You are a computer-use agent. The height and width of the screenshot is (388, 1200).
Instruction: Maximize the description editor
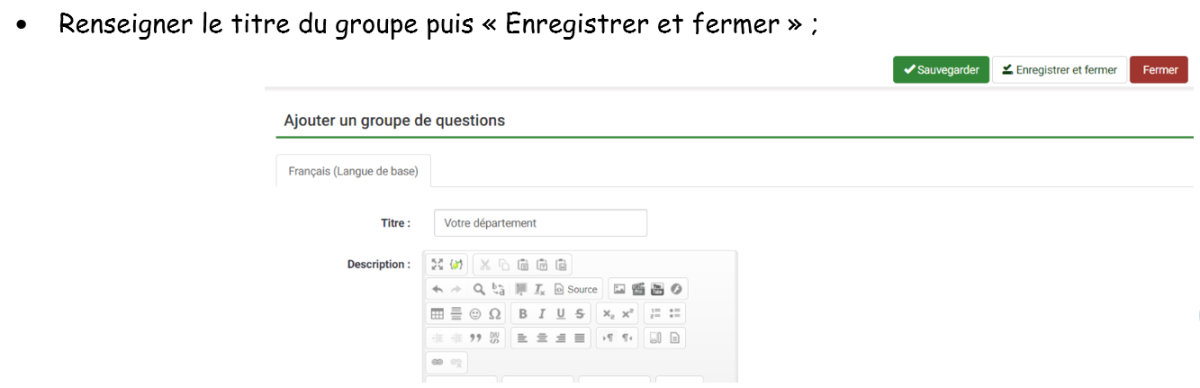click(x=437, y=264)
